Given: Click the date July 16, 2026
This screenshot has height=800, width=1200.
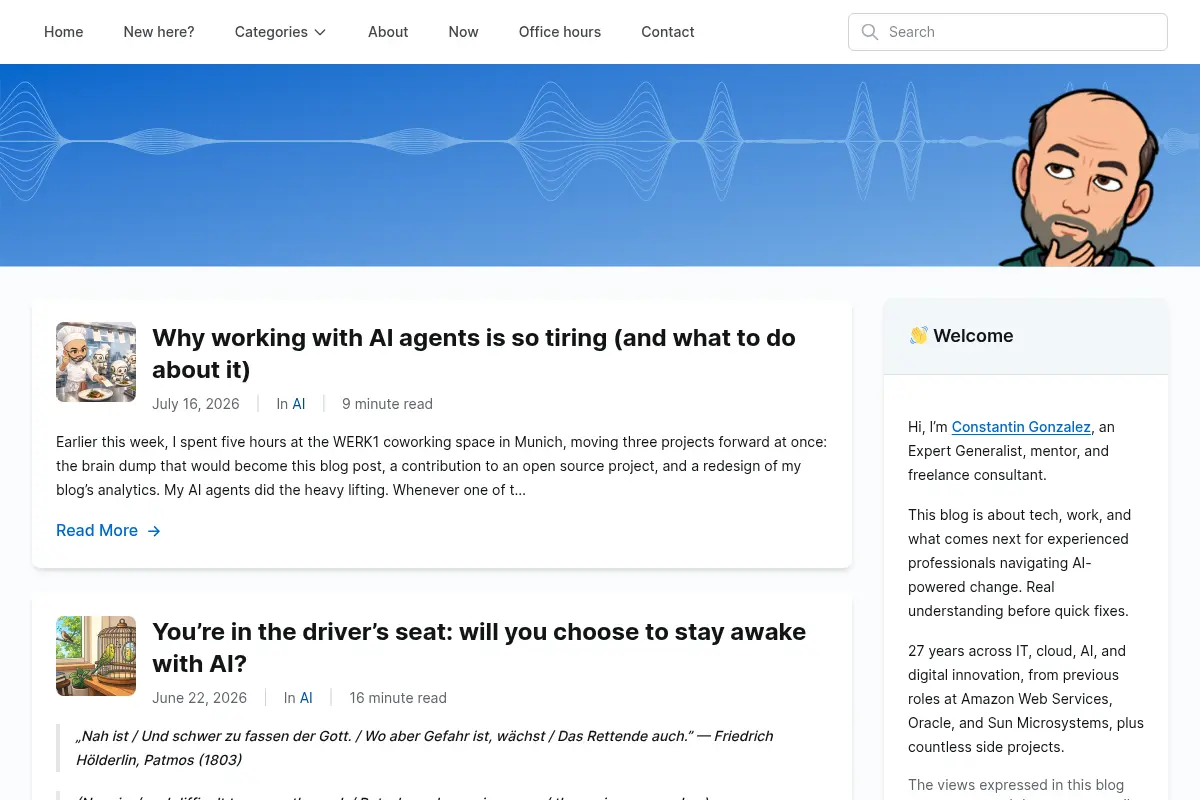Looking at the screenshot, I should 196,404.
